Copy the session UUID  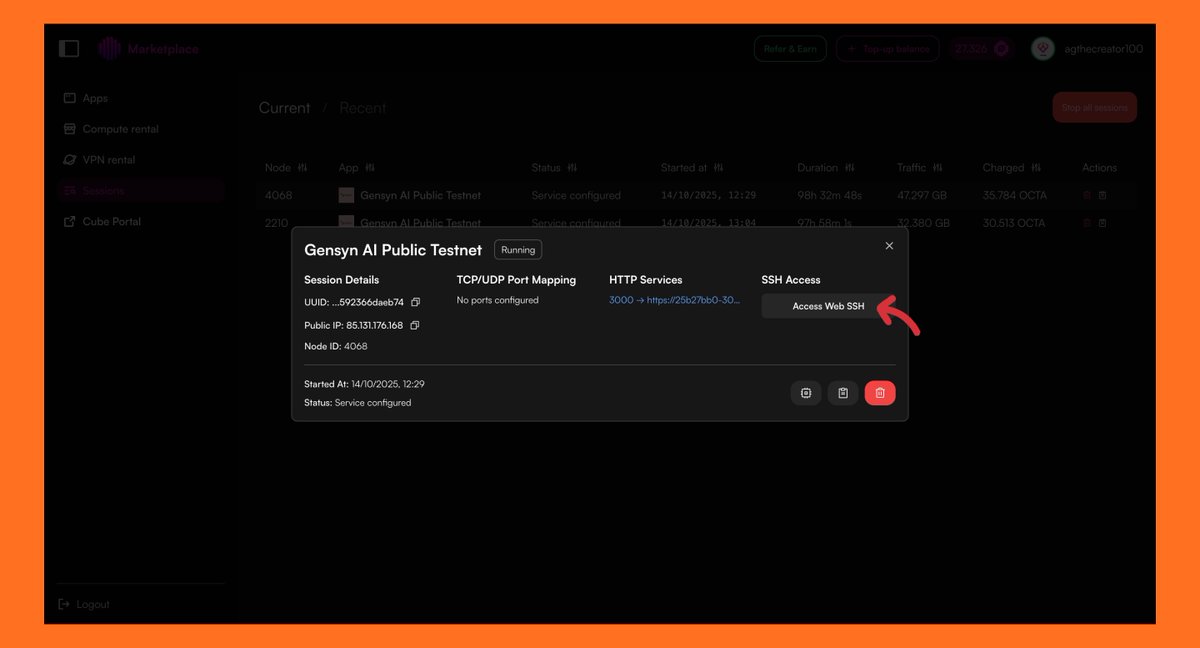click(416, 302)
